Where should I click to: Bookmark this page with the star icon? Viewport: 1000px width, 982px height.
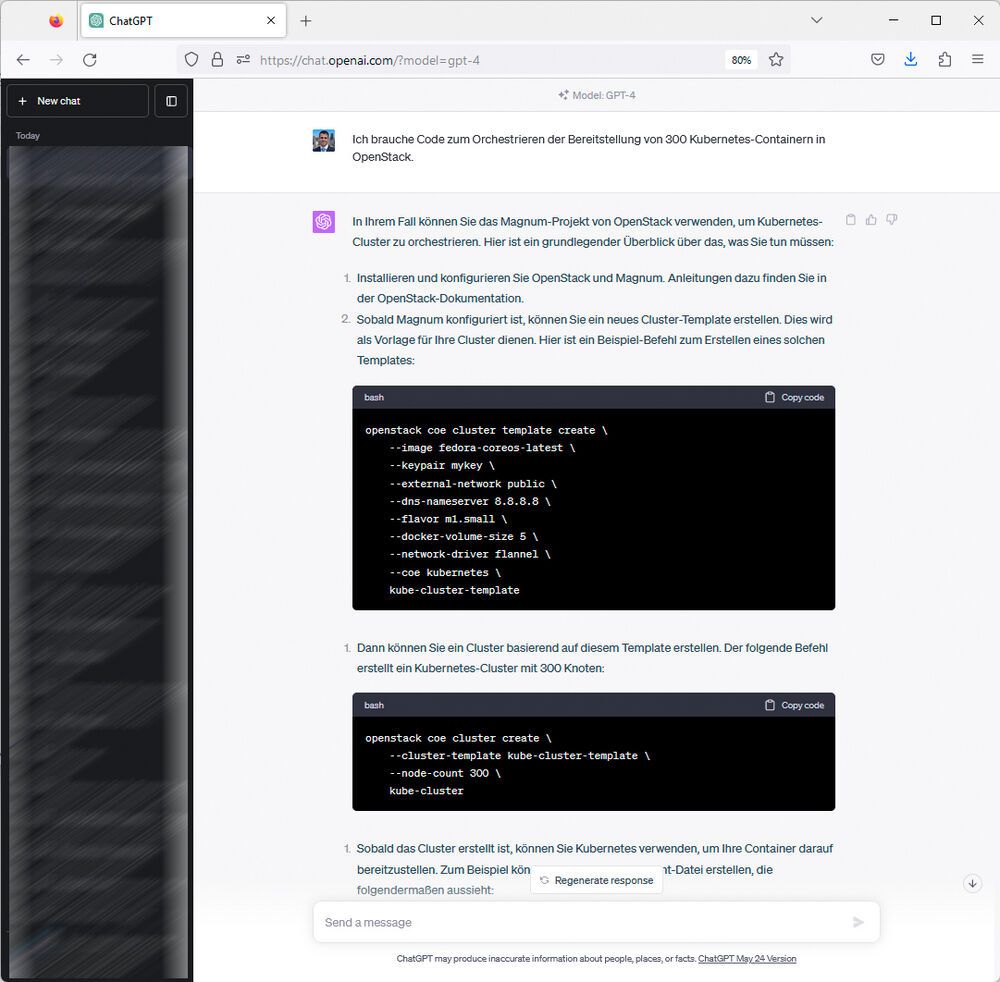coord(776,60)
